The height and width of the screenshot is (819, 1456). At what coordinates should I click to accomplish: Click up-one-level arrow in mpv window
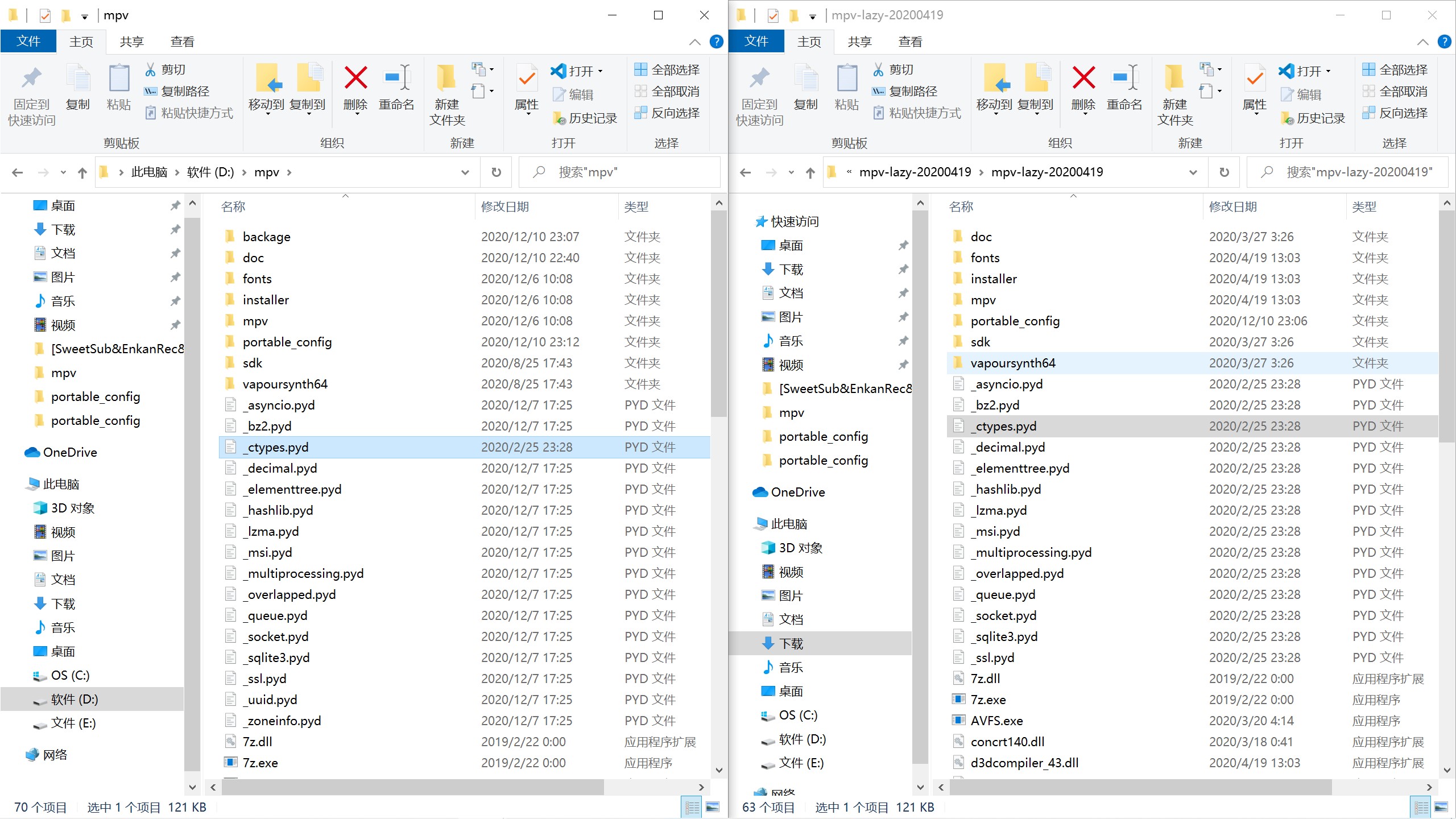click(82, 172)
